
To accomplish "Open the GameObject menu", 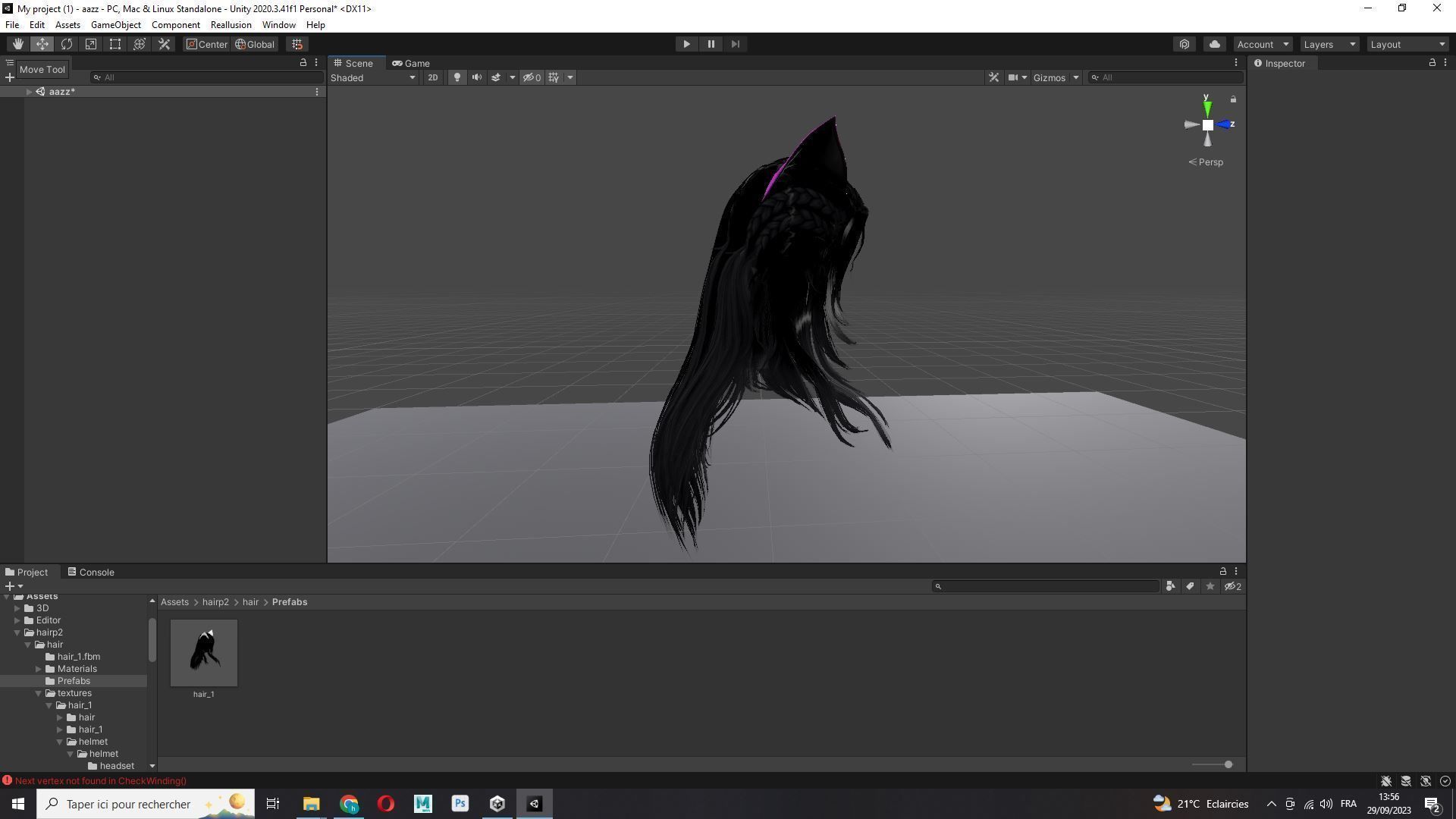I will tap(115, 25).
